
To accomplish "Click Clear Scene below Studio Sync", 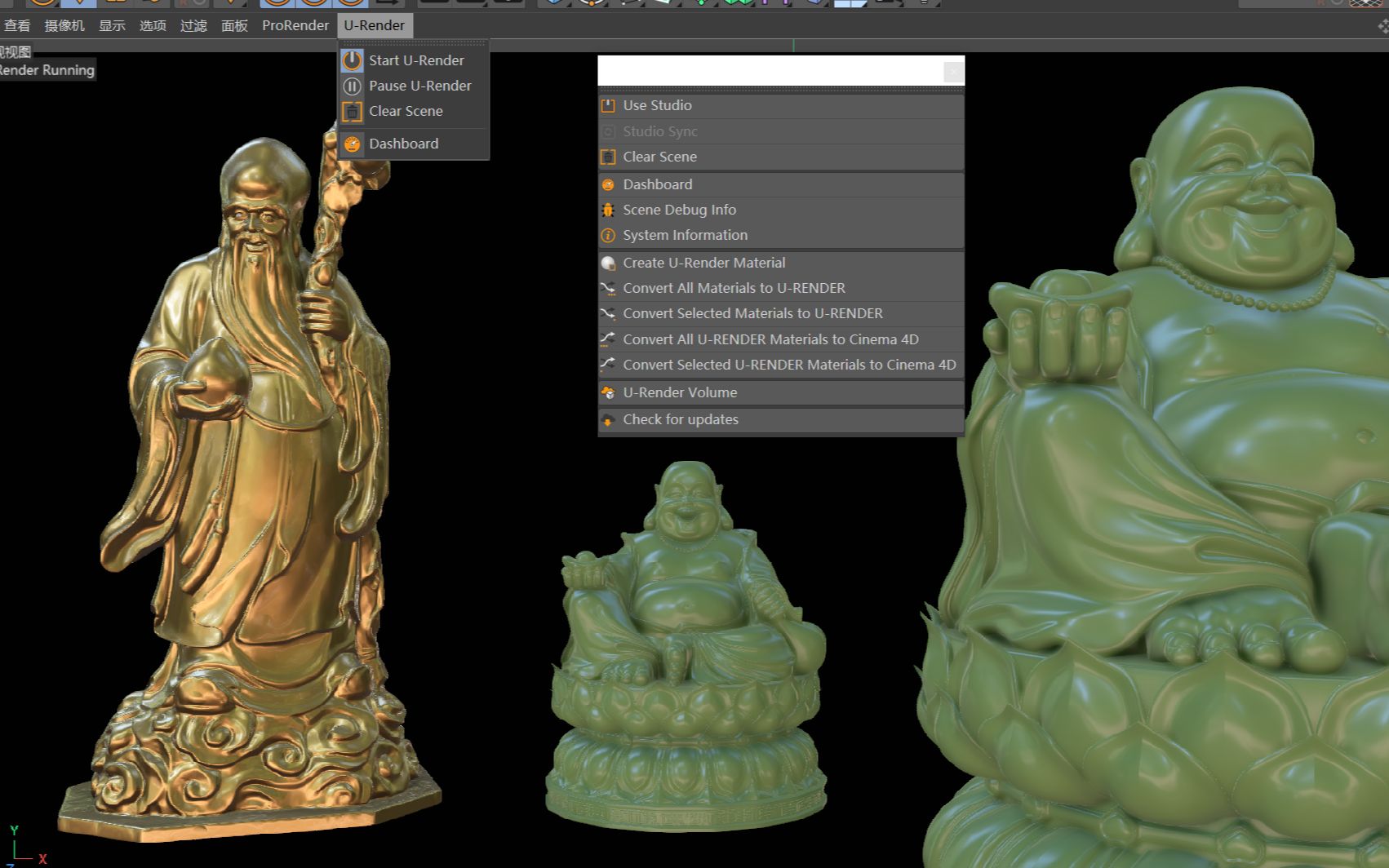I will tap(781, 157).
